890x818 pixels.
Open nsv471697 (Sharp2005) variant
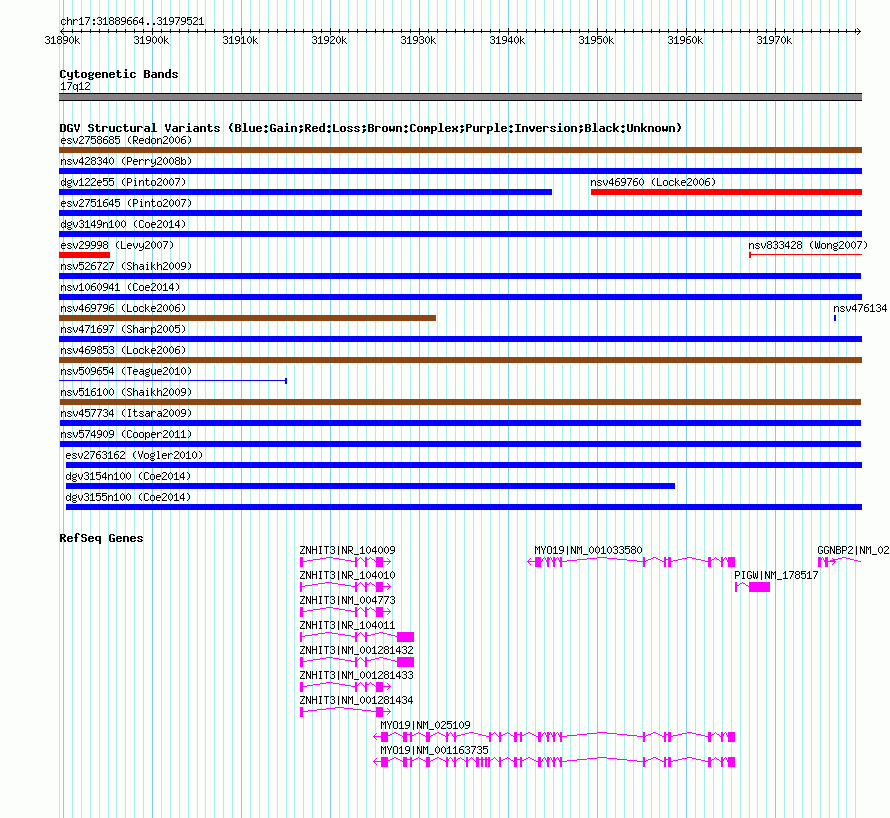point(460,339)
